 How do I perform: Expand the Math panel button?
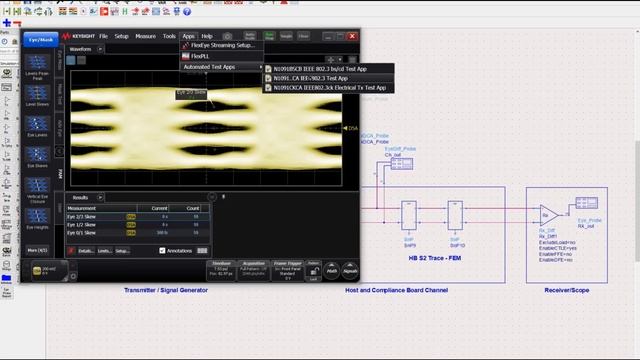click(332, 271)
